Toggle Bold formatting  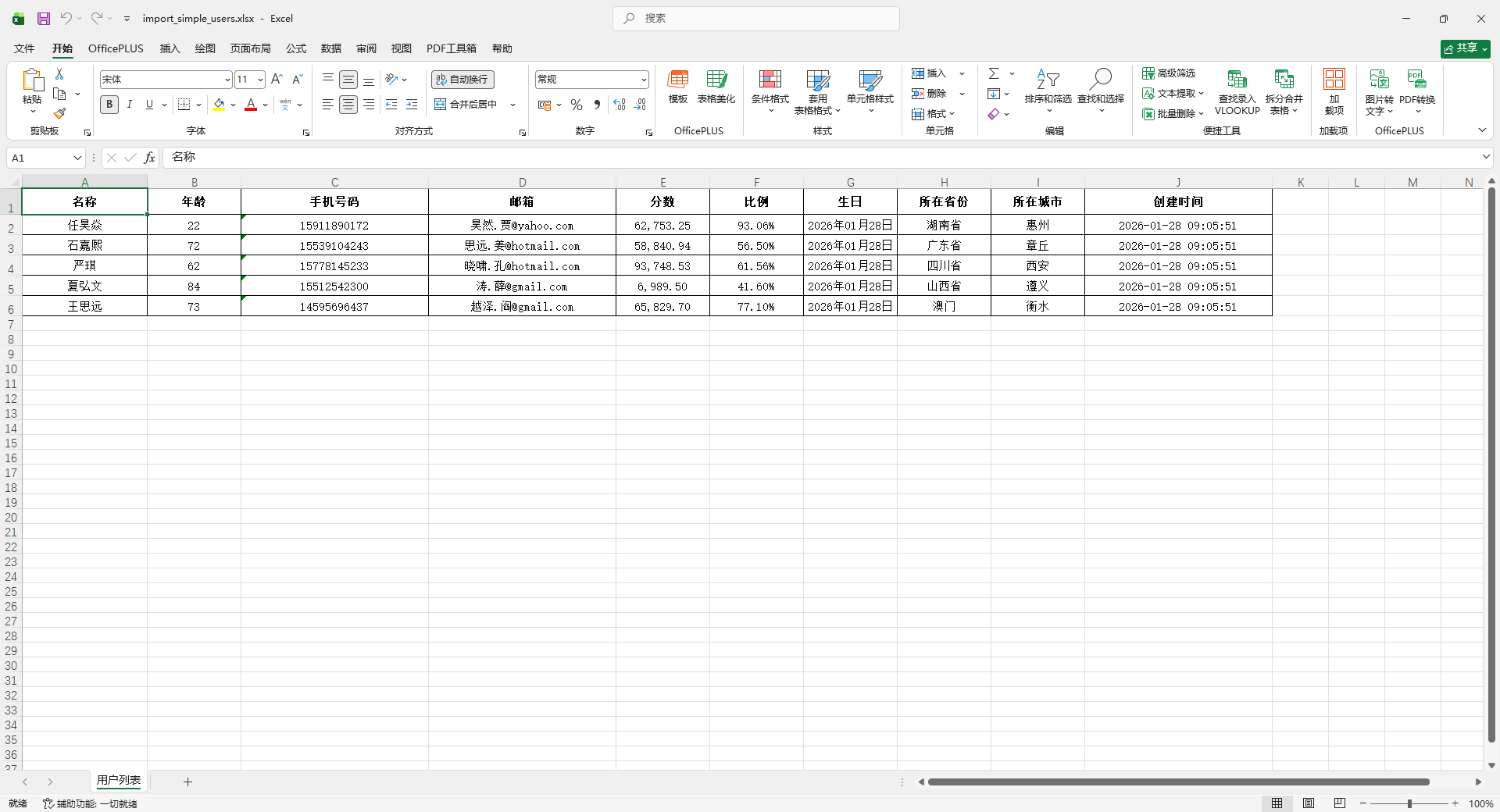(x=109, y=105)
